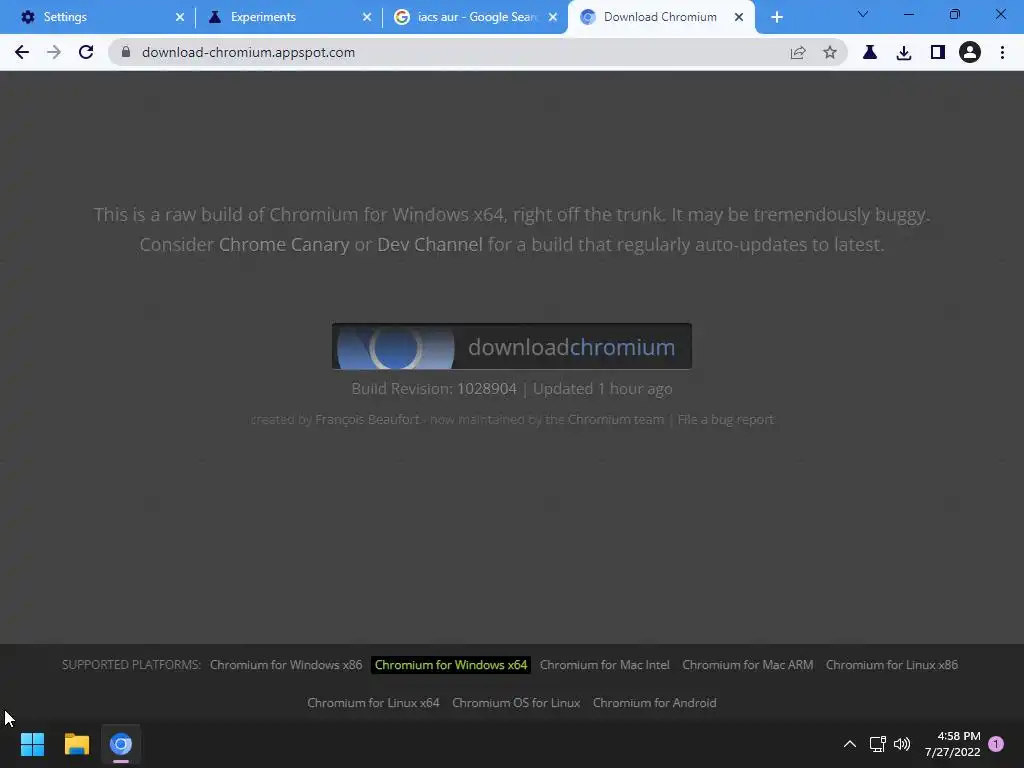
Task: Click the forward navigation arrow
Action: click(54, 52)
